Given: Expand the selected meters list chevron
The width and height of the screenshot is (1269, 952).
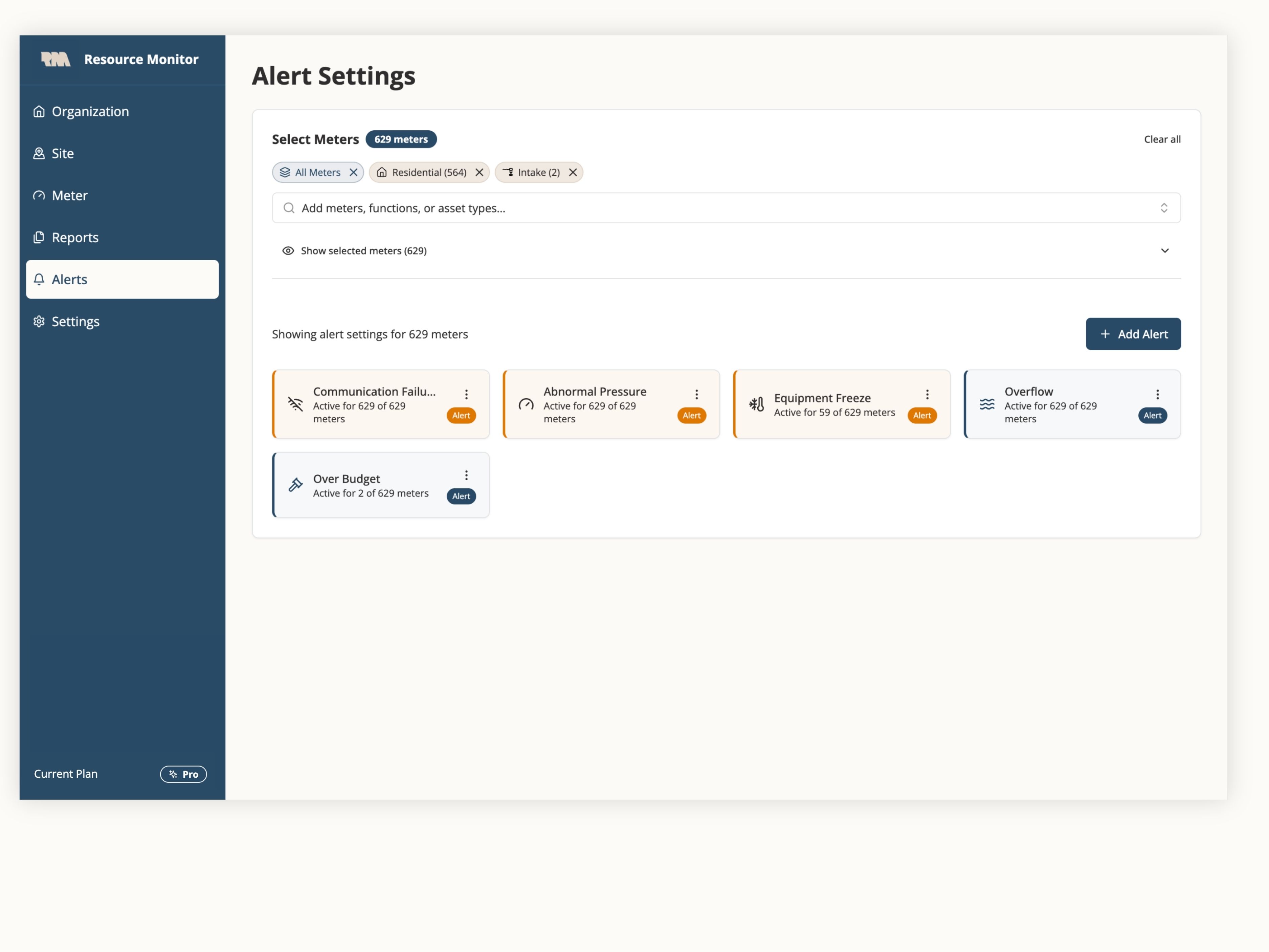Looking at the screenshot, I should [x=1164, y=251].
